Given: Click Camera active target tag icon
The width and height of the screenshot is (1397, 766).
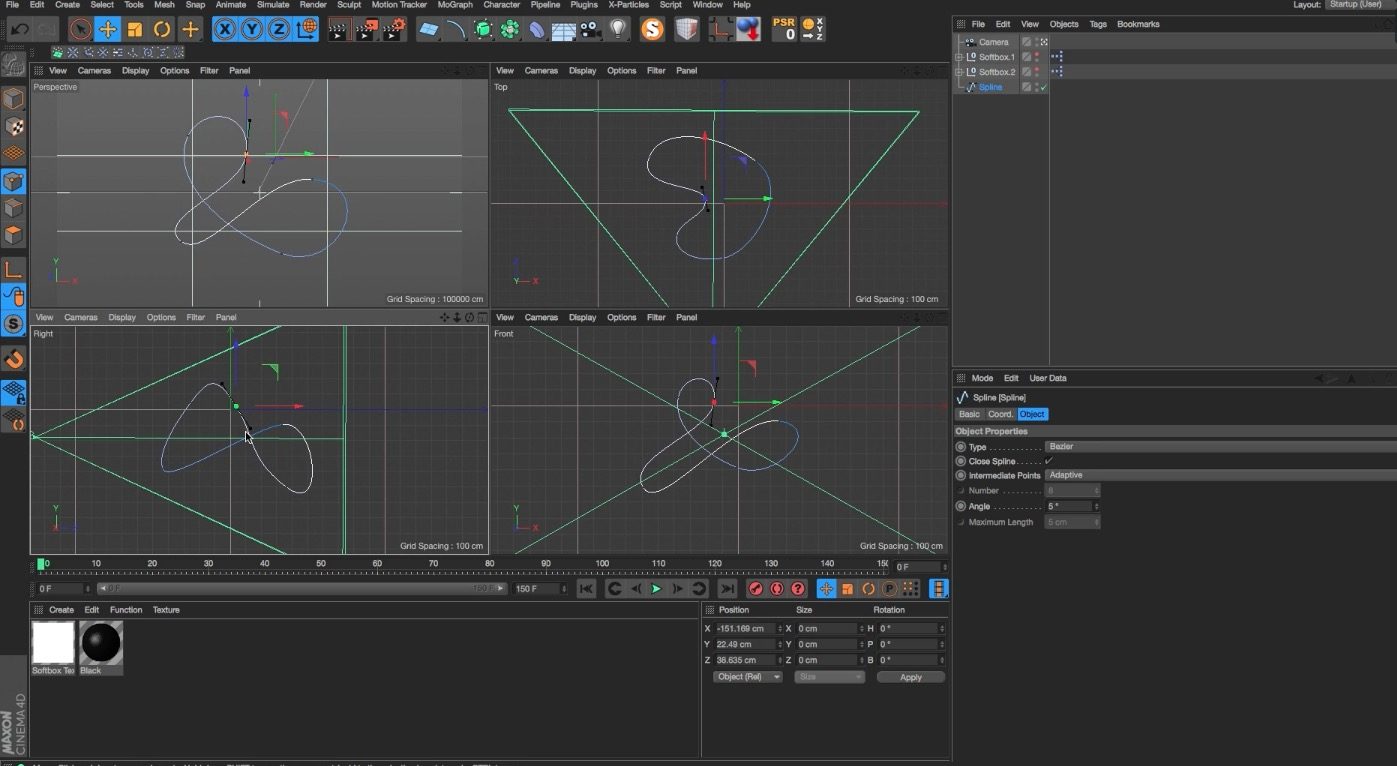Looking at the screenshot, I should click(x=1044, y=42).
